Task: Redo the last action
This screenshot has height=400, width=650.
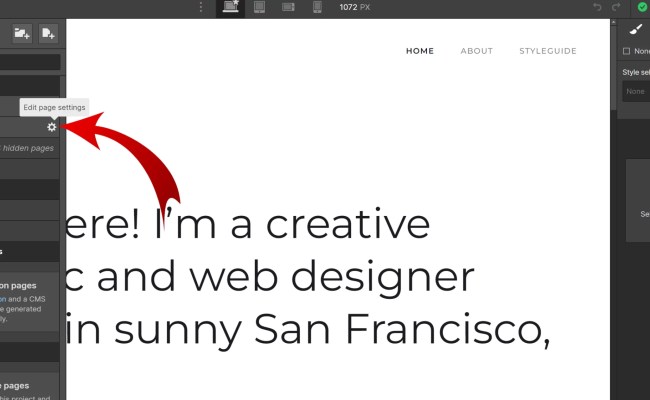Action: pos(616,7)
